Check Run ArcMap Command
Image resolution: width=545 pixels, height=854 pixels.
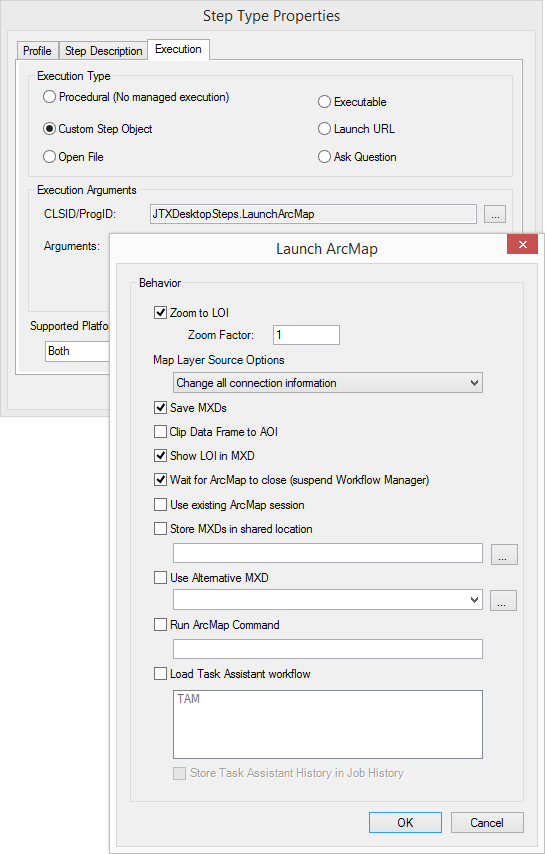160,625
